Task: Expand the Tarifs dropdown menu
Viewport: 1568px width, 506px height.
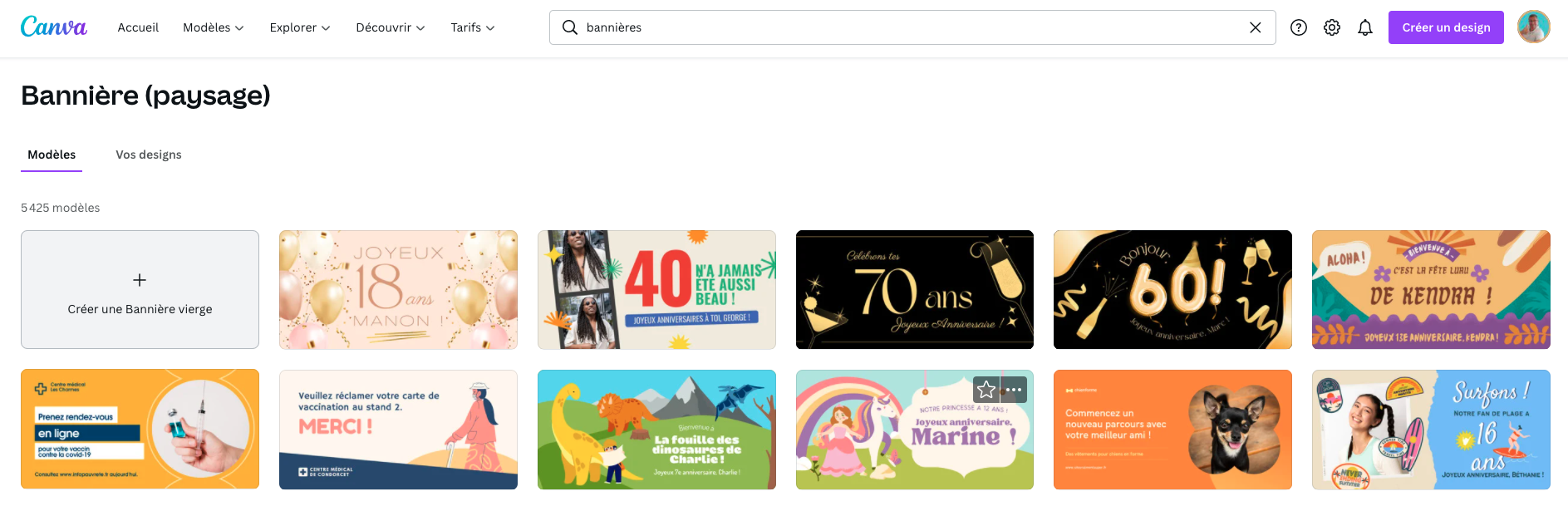Action: [x=473, y=27]
